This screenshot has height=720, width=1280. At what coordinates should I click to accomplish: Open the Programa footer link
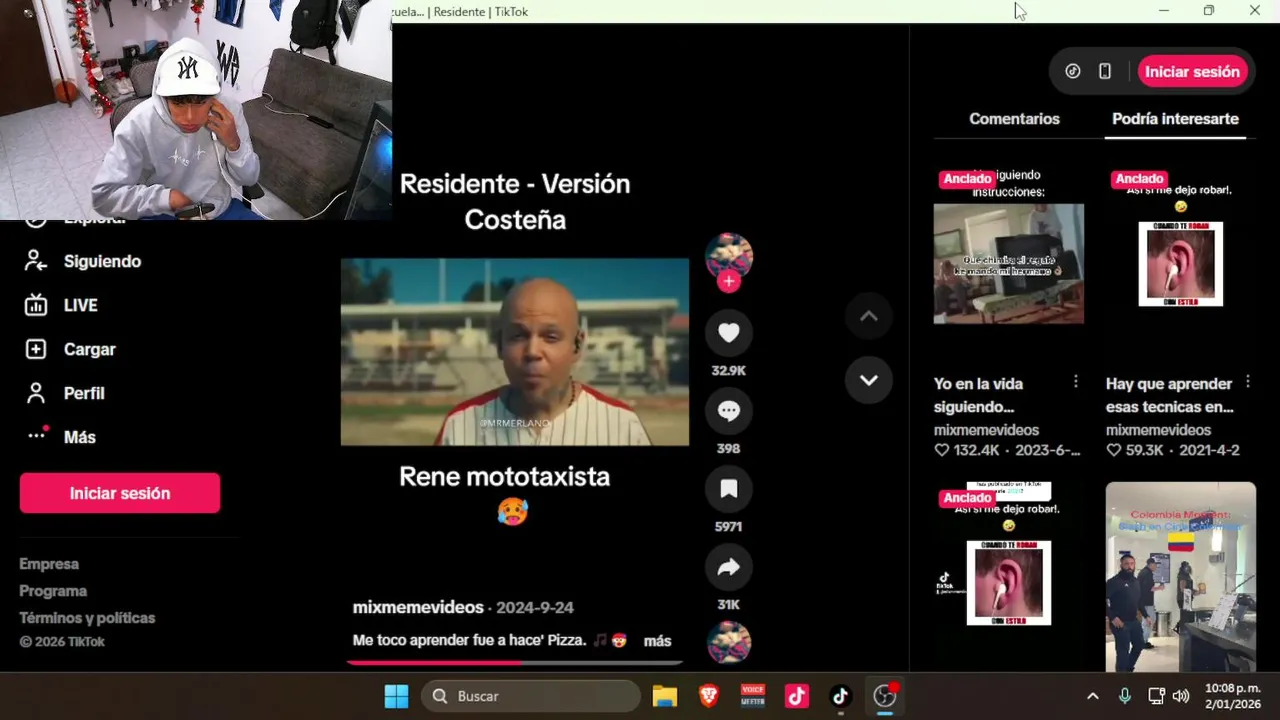tap(53, 591)
